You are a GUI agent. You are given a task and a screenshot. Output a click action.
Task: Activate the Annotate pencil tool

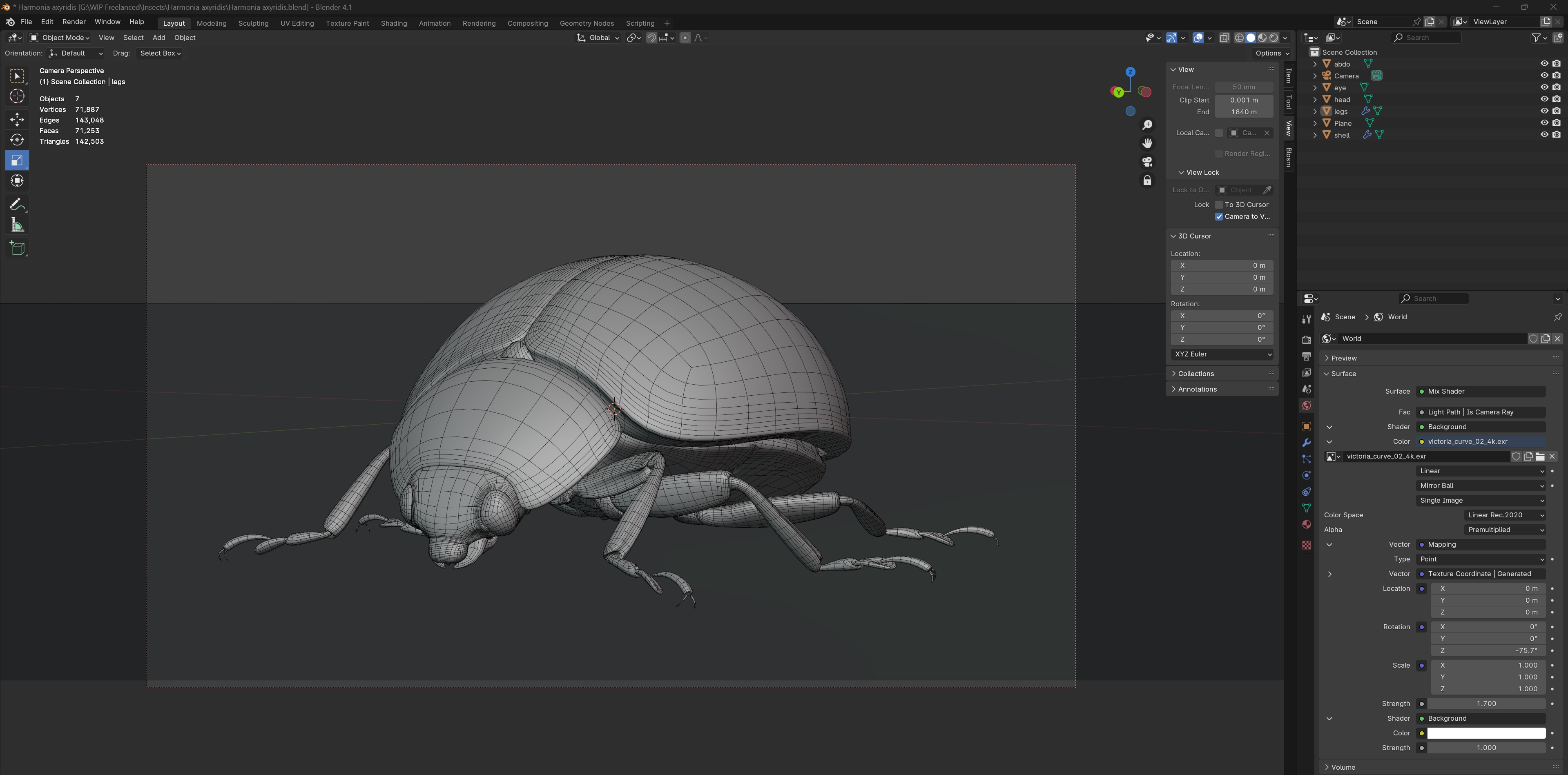[x=17, y=205]
